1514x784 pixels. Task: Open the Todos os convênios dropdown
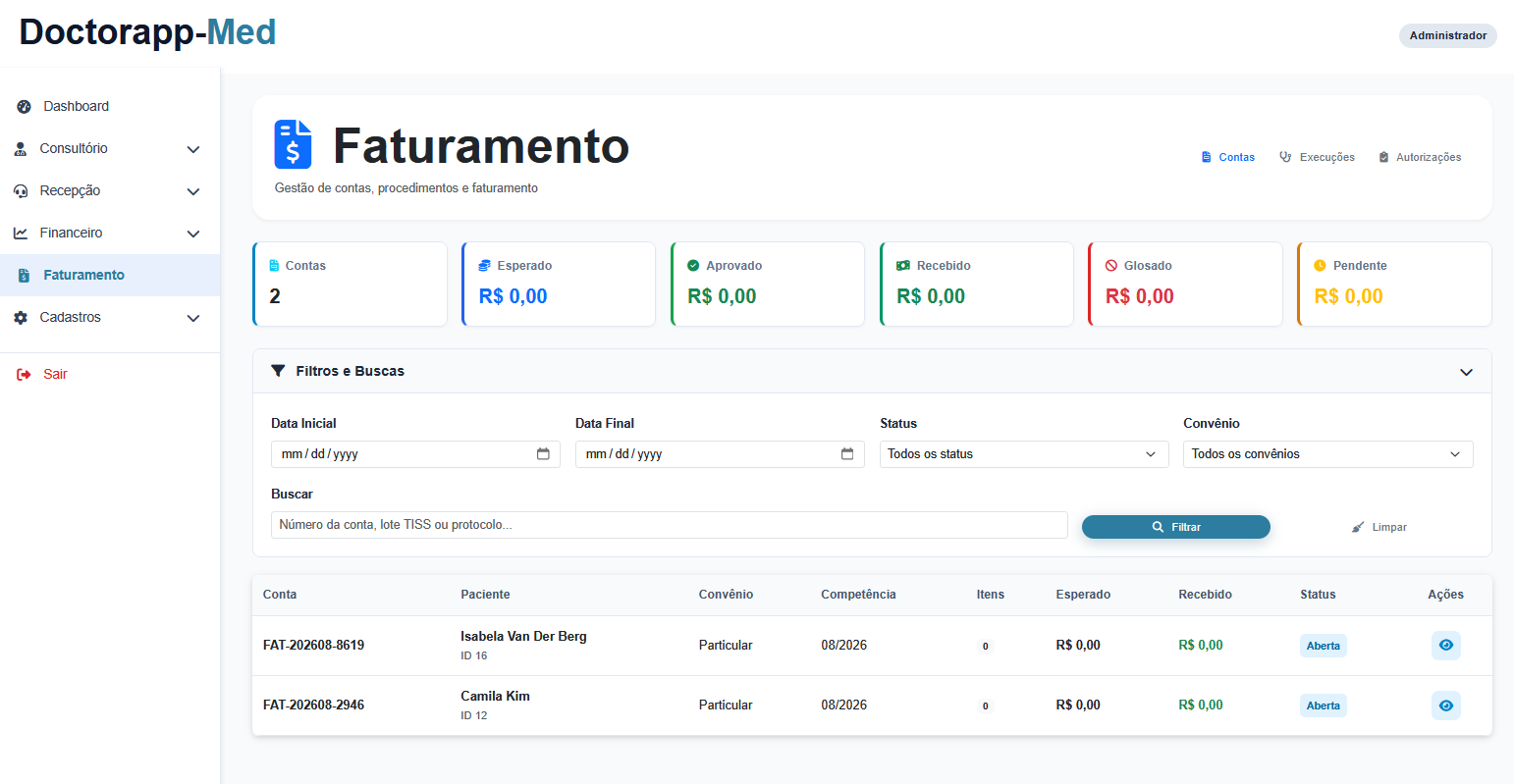(x=1327, y=454)
